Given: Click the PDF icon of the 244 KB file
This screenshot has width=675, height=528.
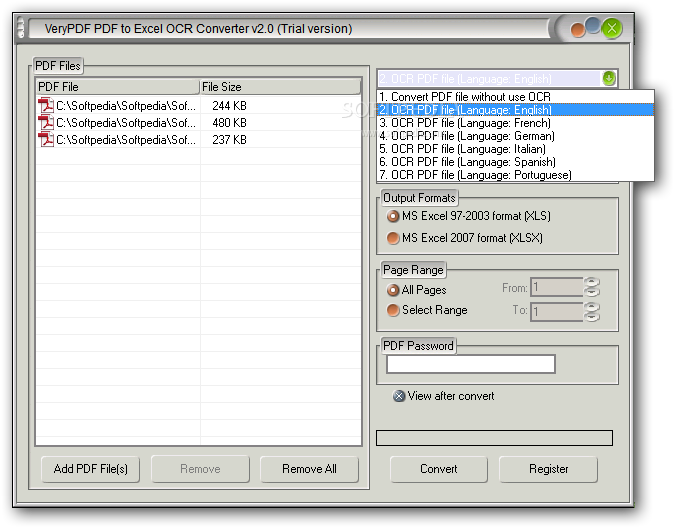Looking at the screenshot, I should pos(46,105).
